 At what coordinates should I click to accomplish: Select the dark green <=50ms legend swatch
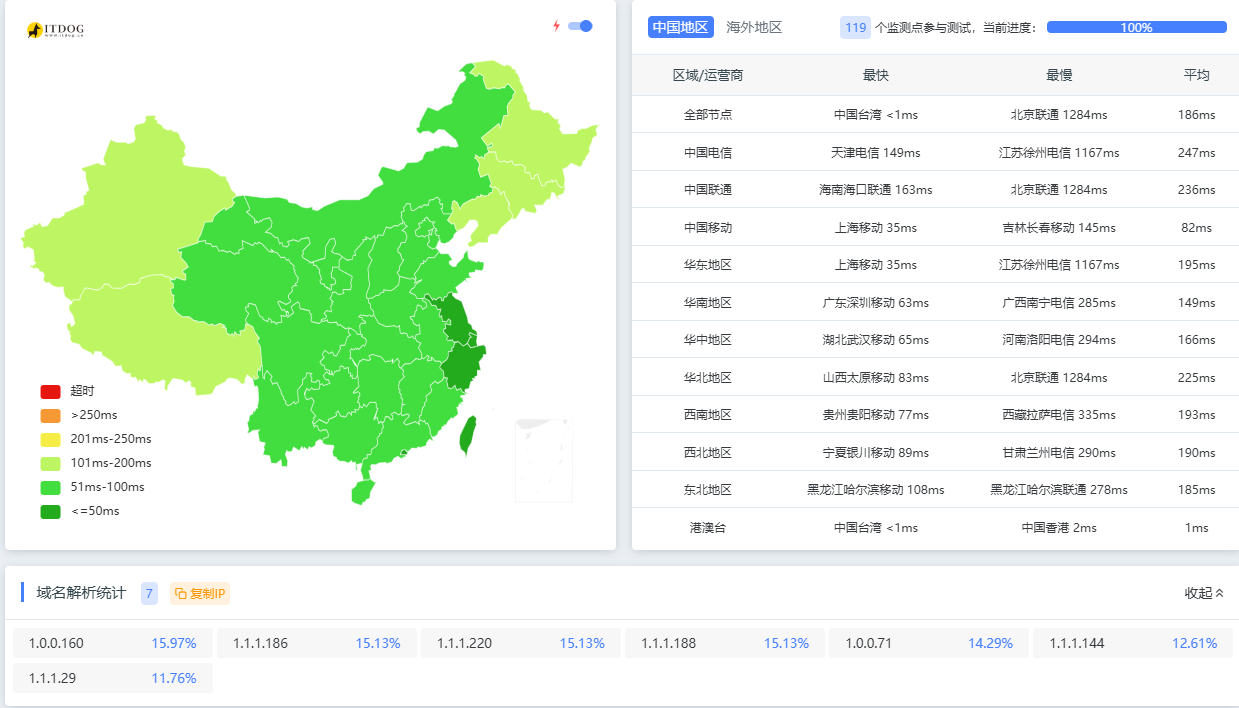click(x=51, y=511)
